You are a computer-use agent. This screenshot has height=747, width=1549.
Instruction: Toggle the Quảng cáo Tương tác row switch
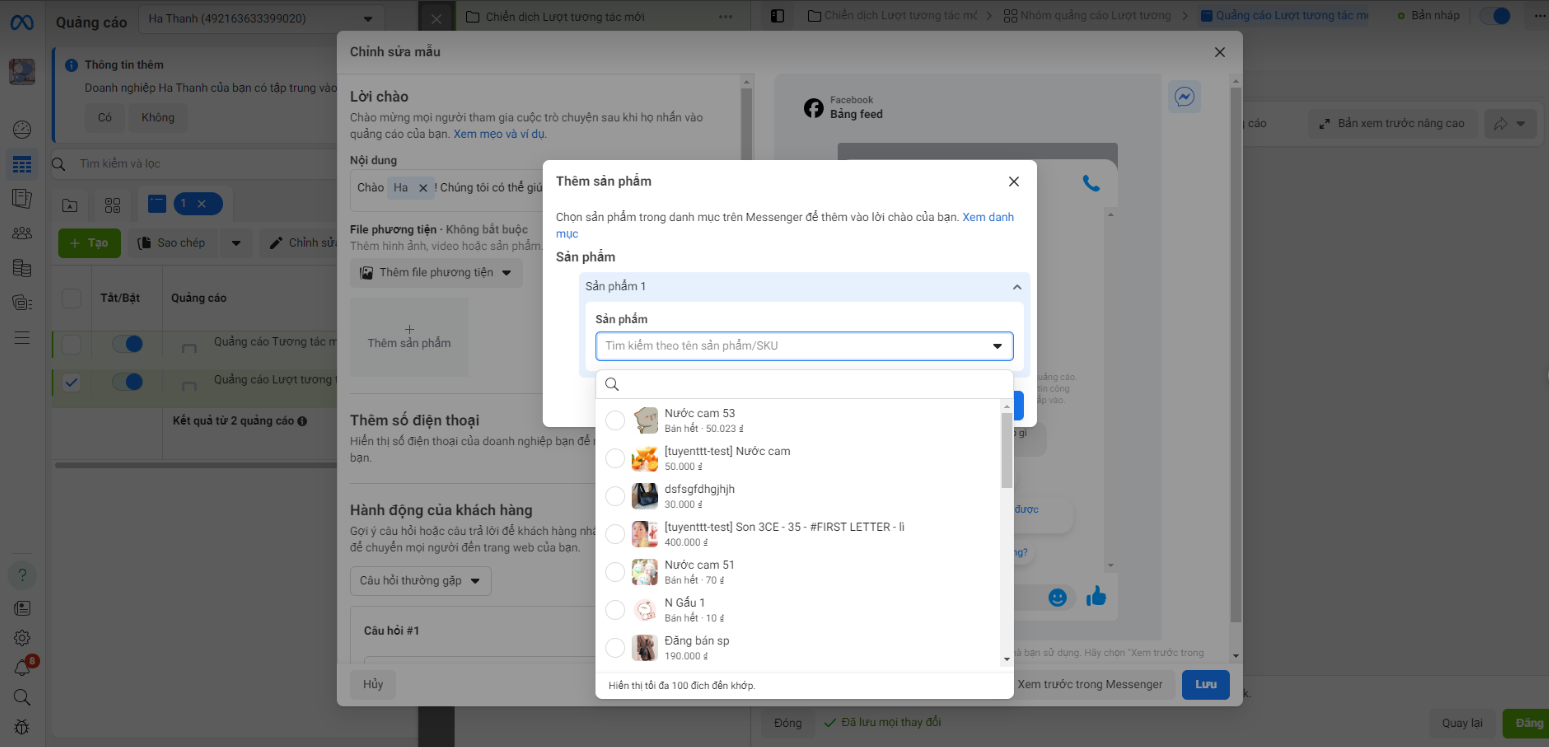pyautogui.click(x=127, y=344)
